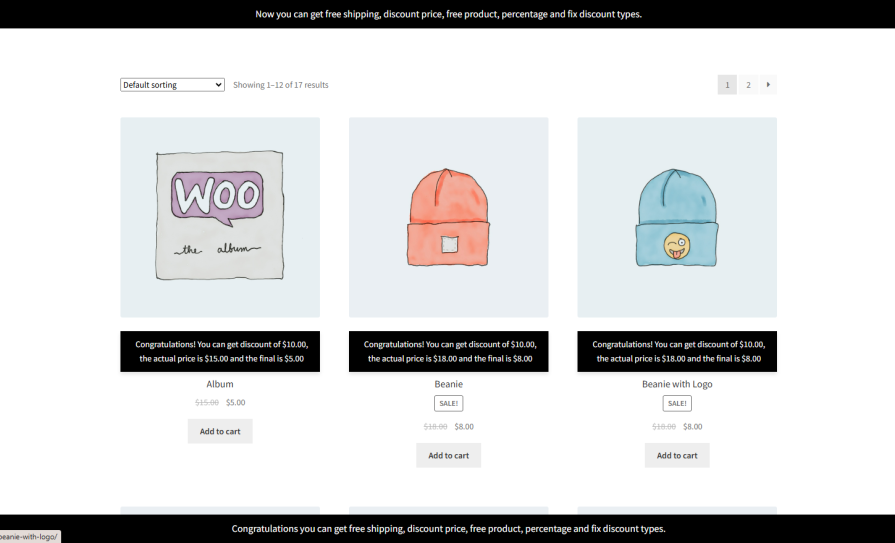Open the blue Beanie with Logo image
Image resolution: width=895 pixels, height=543 pixels.
(677, 217)
